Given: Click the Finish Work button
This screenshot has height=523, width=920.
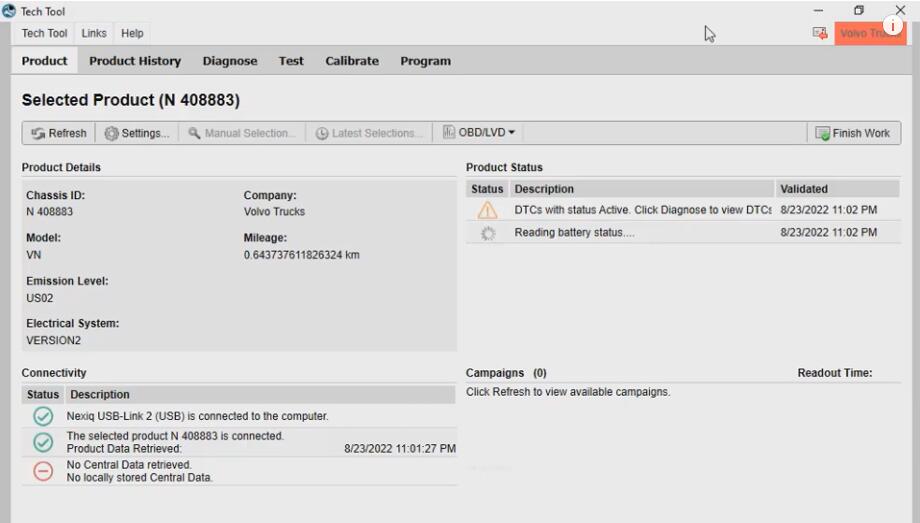Looking at the screenshot, I should (853, 133).
